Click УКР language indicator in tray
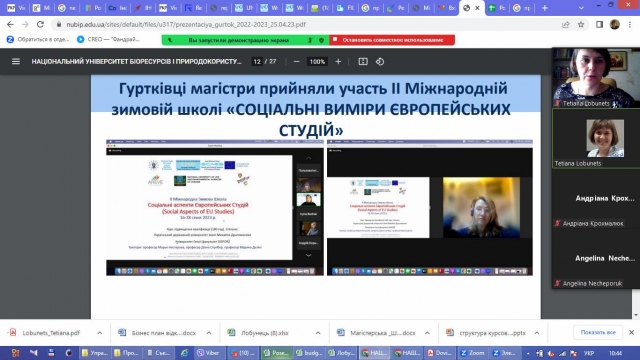The height and width of the screenshot is (360, 640). (x=589, y=353)
